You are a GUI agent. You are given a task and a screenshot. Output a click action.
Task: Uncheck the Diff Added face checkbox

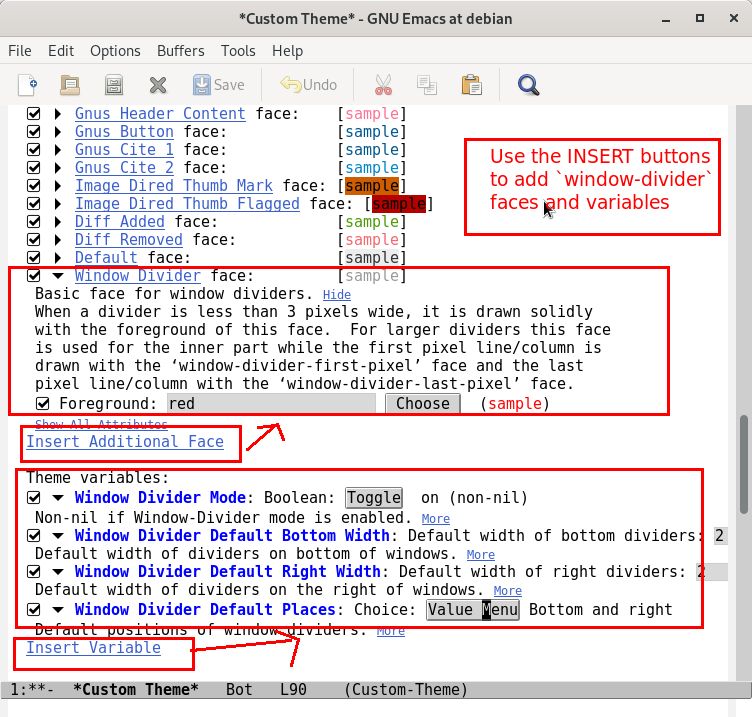coord(34,222)
